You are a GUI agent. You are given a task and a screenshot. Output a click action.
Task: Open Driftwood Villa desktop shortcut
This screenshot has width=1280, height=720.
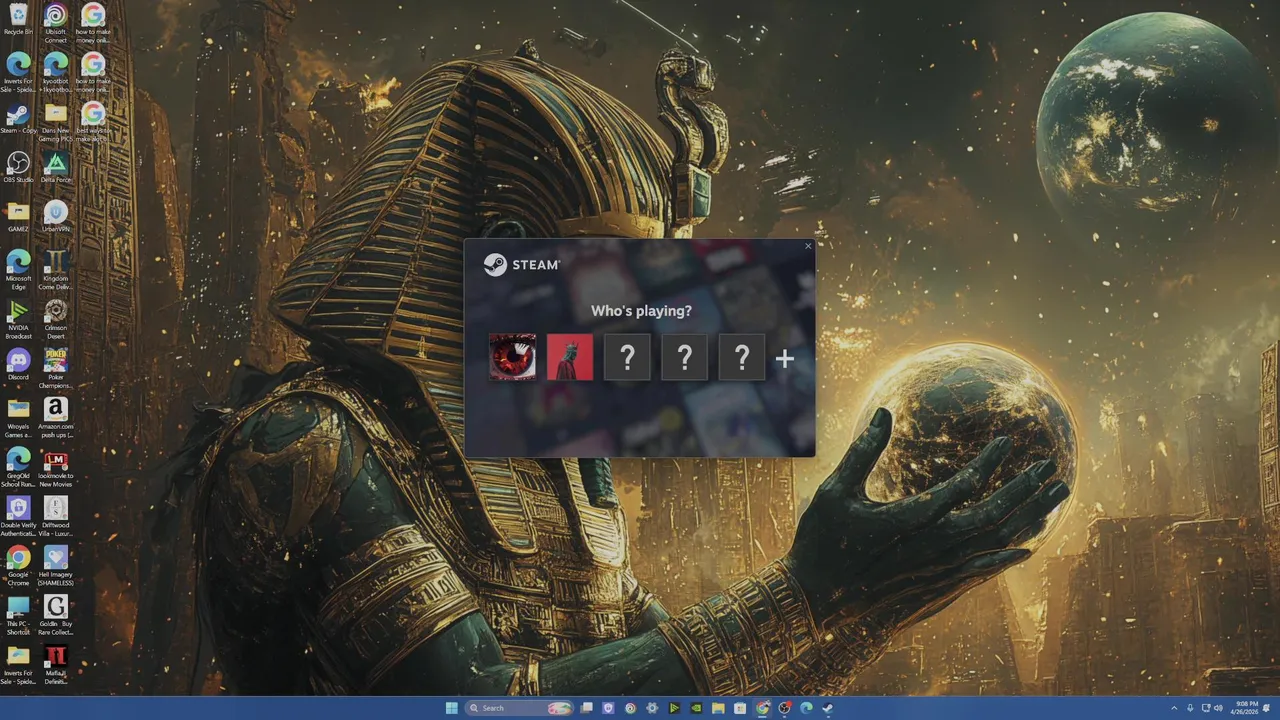[x=56, y=515]
